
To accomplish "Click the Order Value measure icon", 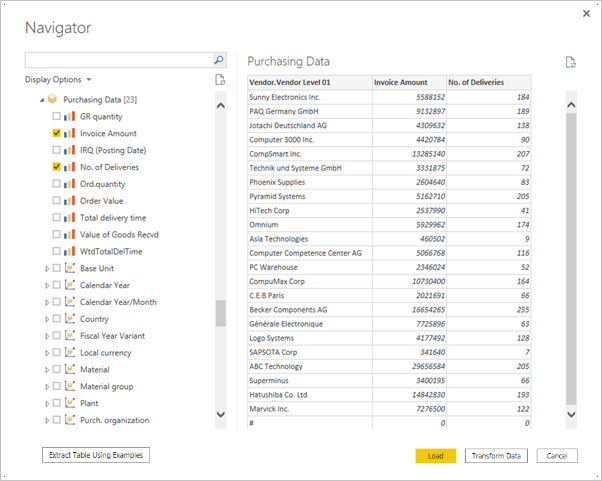I will tap(69, 201).
